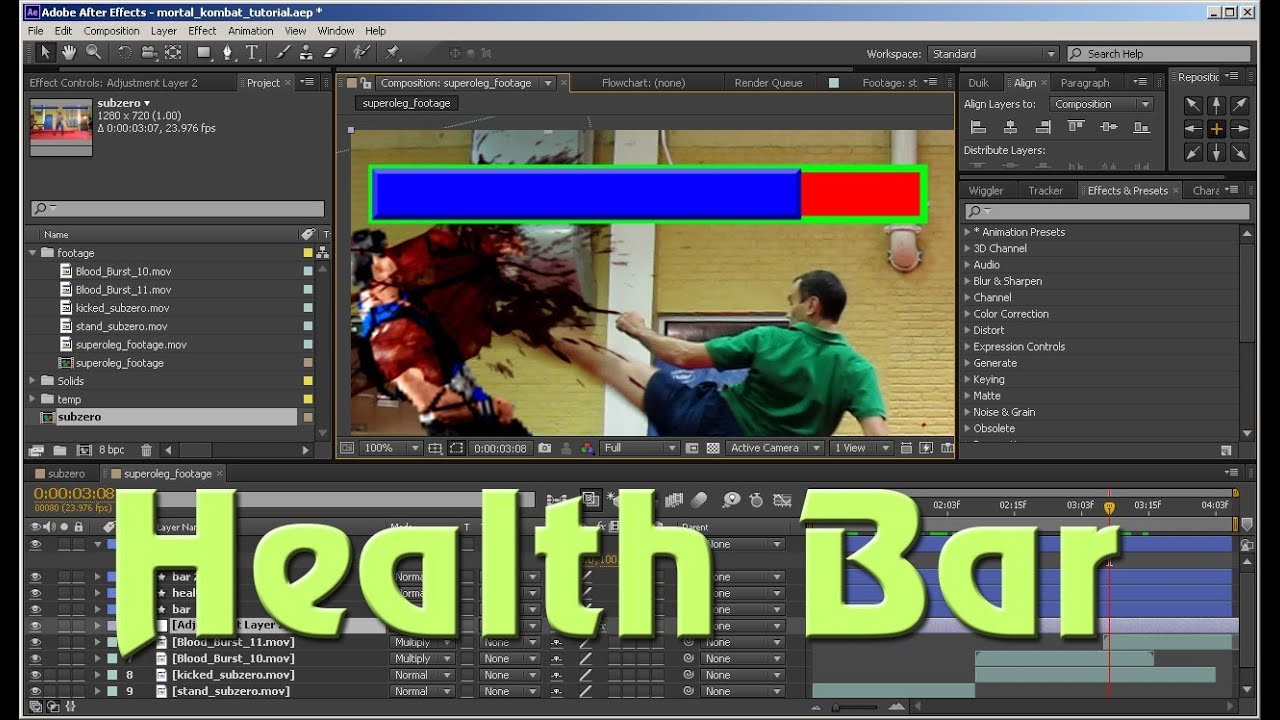Open resolution Full dropdown
This screenshot has height=720, width=1280.
coord(639,448)
